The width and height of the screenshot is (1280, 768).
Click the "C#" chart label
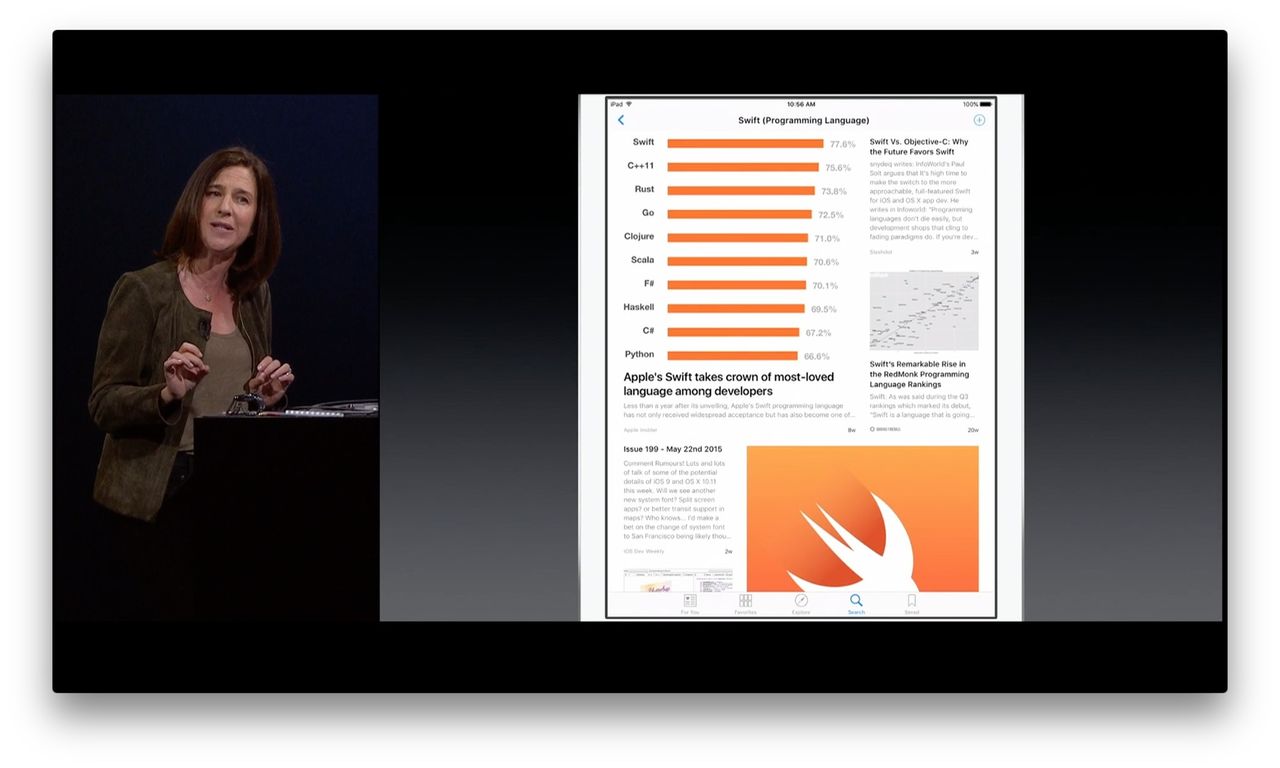pos(648,330)
